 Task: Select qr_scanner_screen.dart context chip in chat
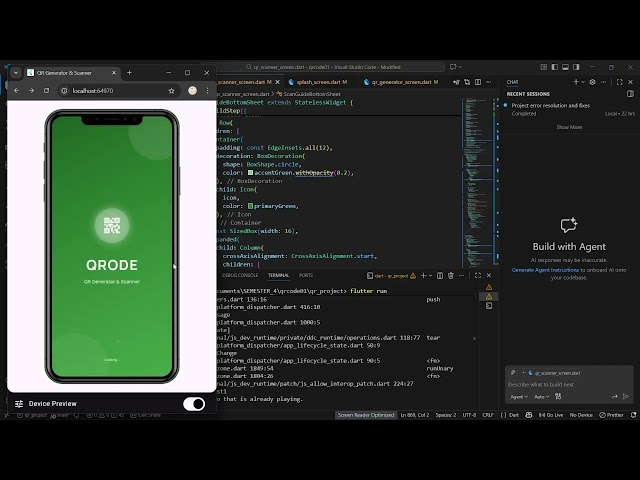(551, 373)
